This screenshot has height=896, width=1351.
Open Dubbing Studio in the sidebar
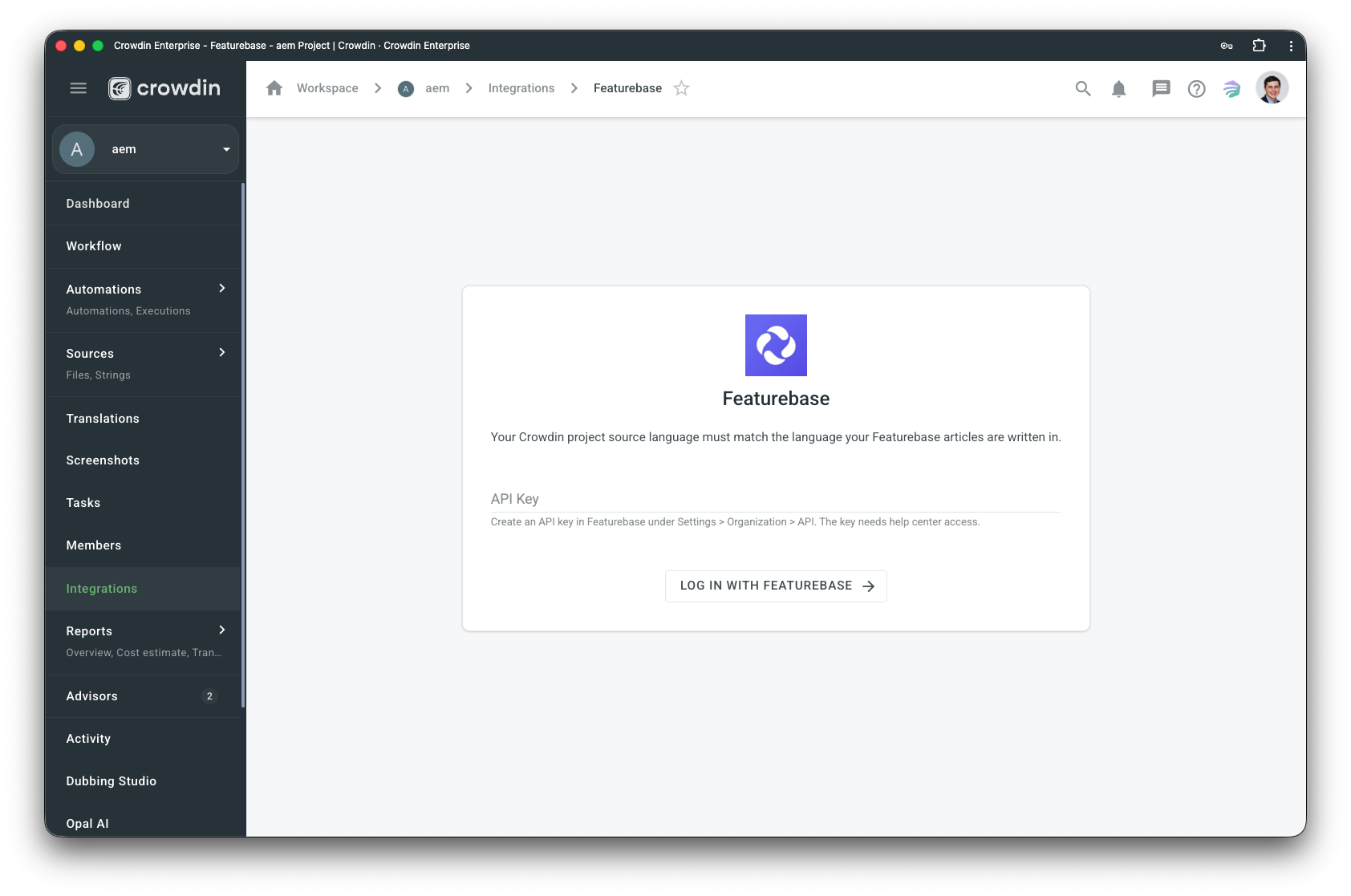click(x=143, y=781)
